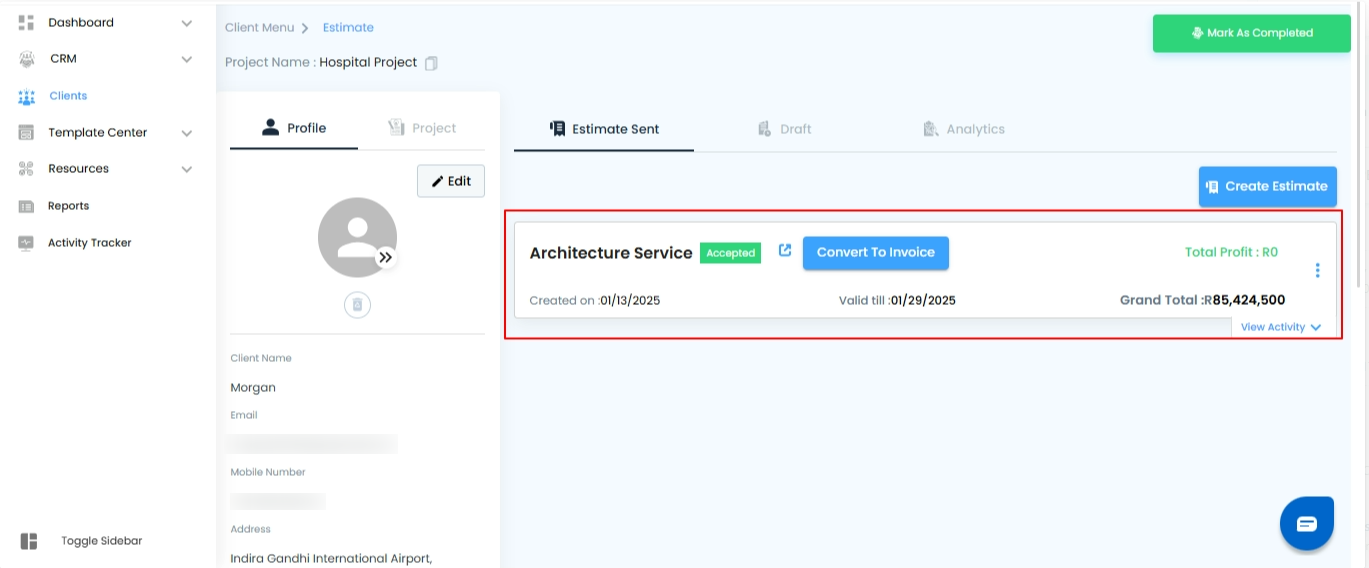
Task: Switch to the Analytics tab
Action: pos(964,129)
